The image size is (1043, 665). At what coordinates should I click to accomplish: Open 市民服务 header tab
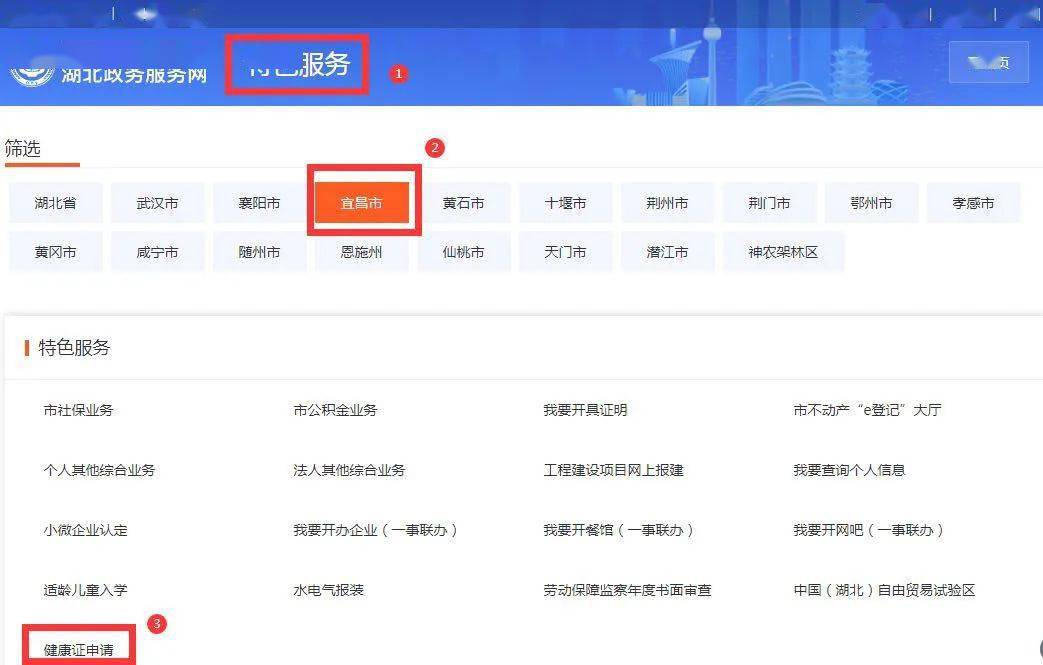(298, 64)
